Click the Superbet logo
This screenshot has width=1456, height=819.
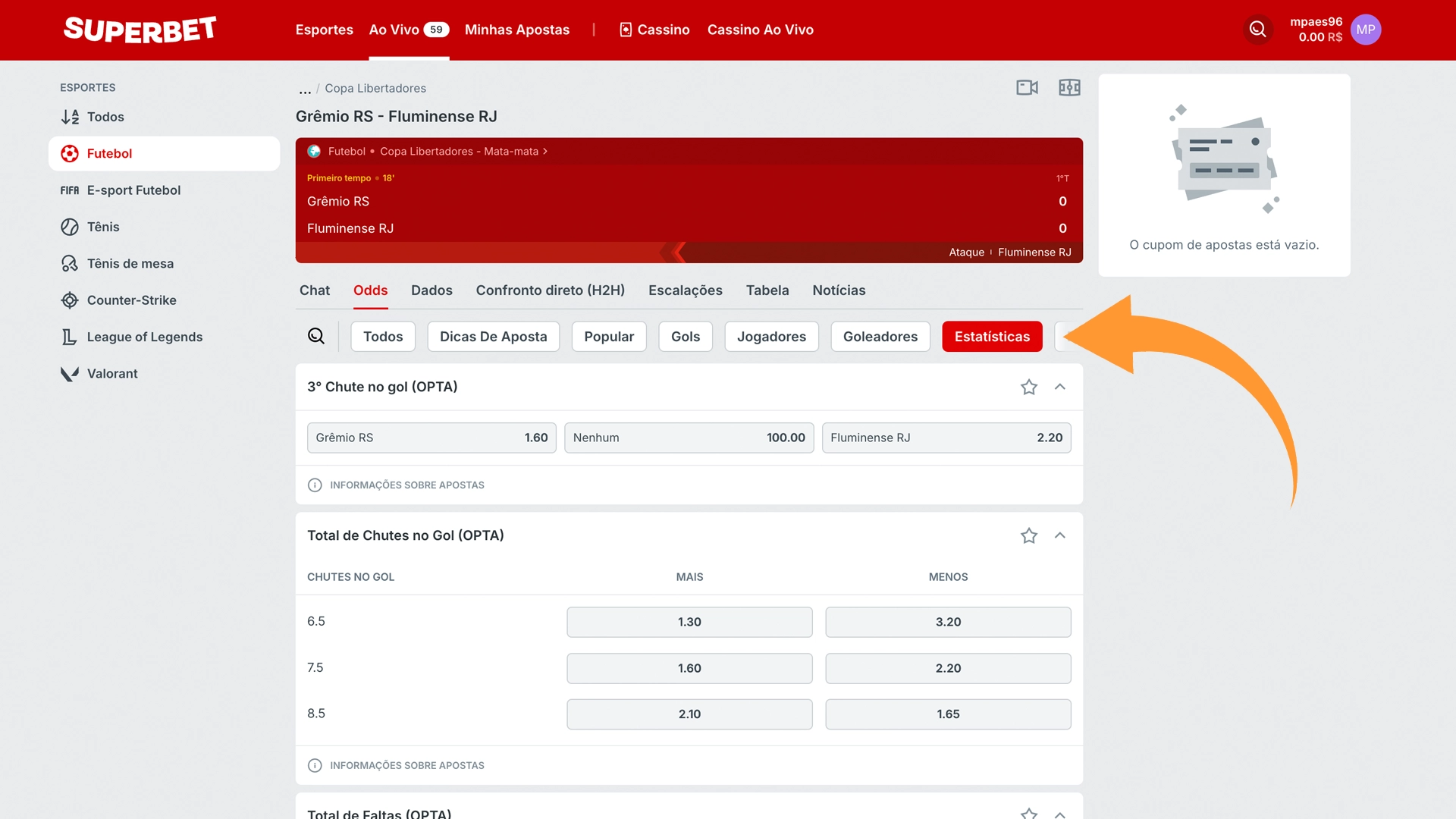tap(140, 30)
